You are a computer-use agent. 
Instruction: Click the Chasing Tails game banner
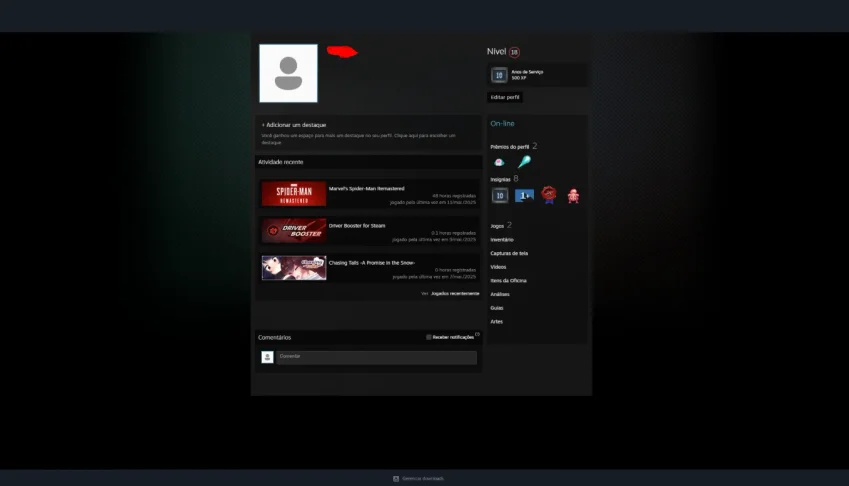[x=294, y=268]
